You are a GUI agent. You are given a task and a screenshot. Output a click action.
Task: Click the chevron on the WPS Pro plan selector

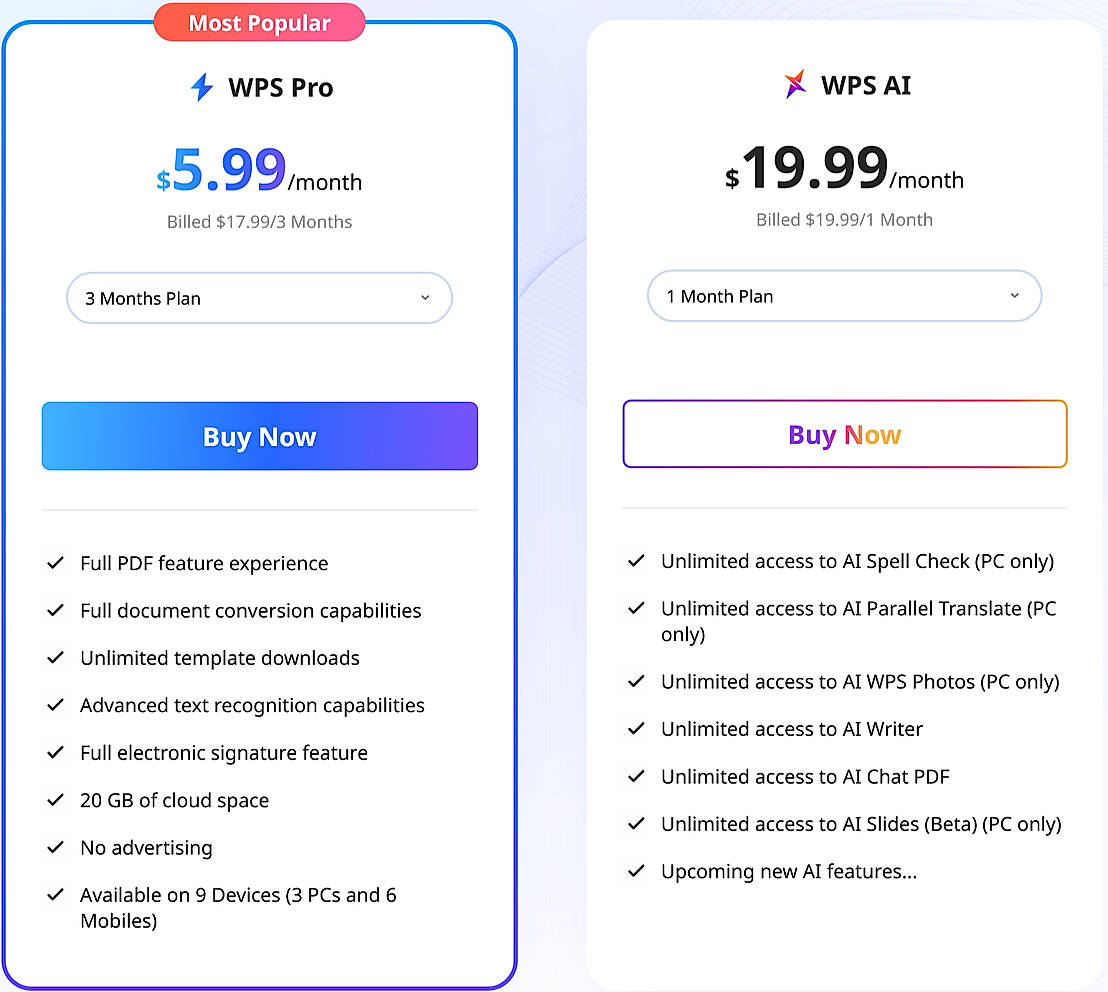[426, 298]
